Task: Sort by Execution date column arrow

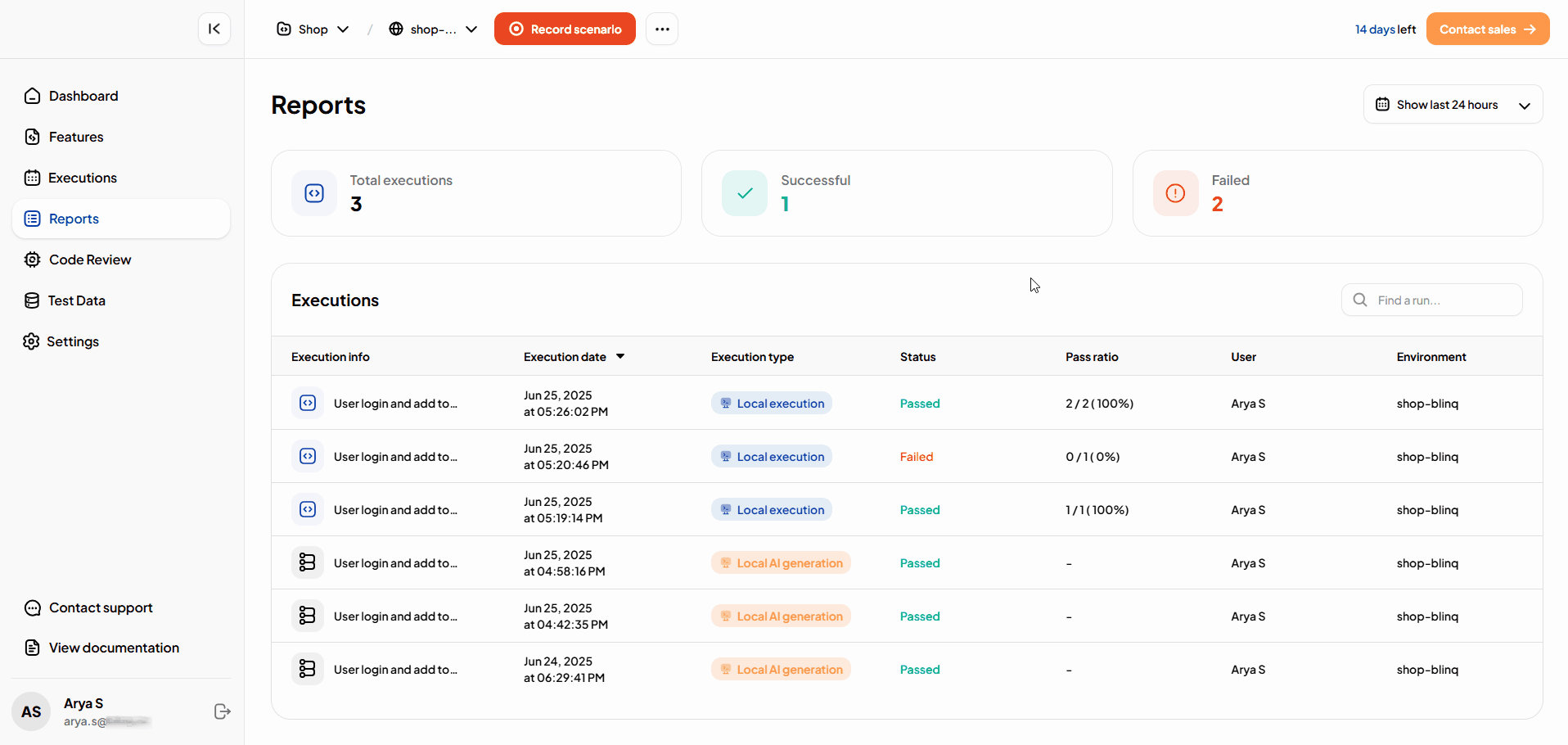Action: click(x=620, y=356)
